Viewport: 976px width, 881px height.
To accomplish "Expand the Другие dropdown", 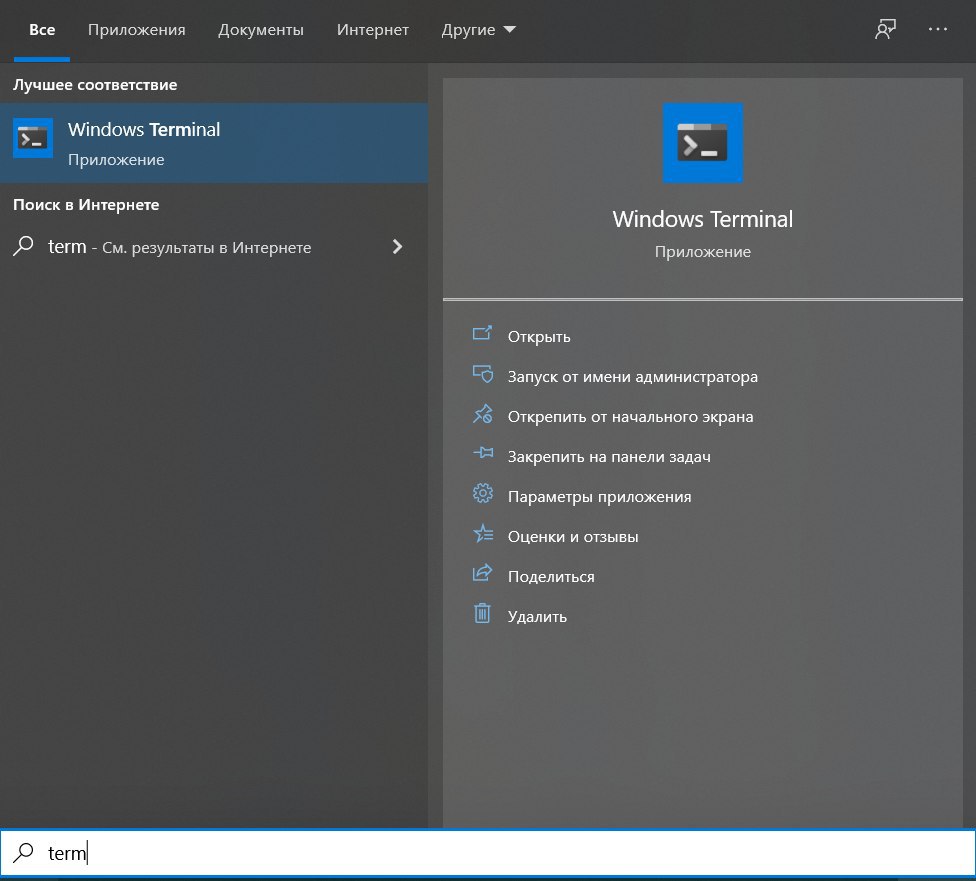I will coord(478,30).
